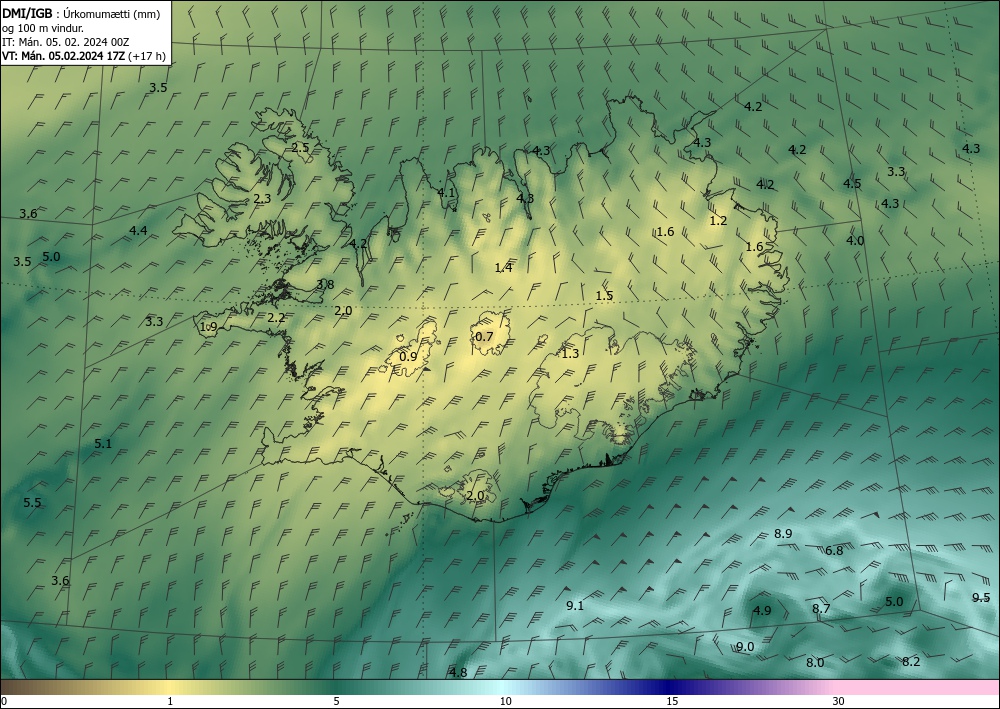
Task: Click the value 0.7 on the central glacier
Action: pos(485,336)
